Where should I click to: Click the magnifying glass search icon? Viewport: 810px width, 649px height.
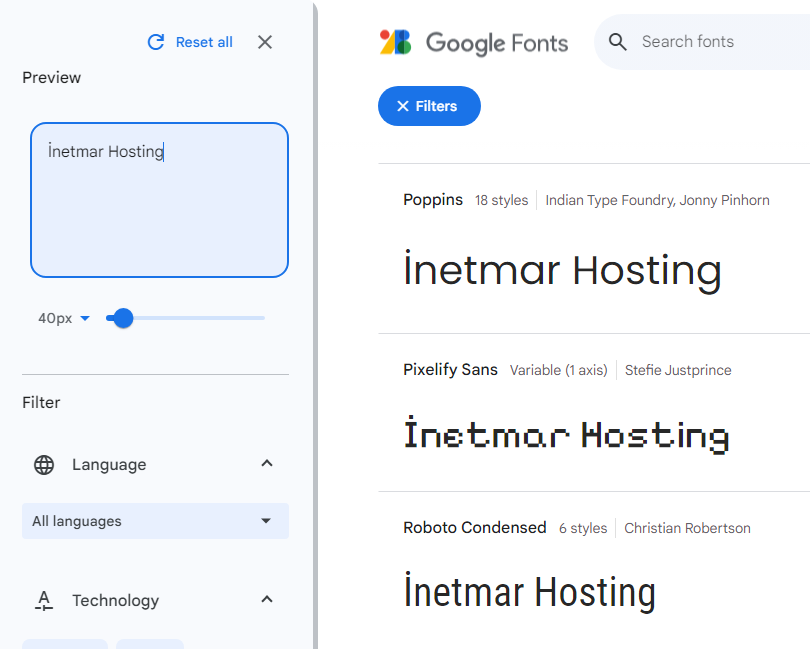[618, 42]
